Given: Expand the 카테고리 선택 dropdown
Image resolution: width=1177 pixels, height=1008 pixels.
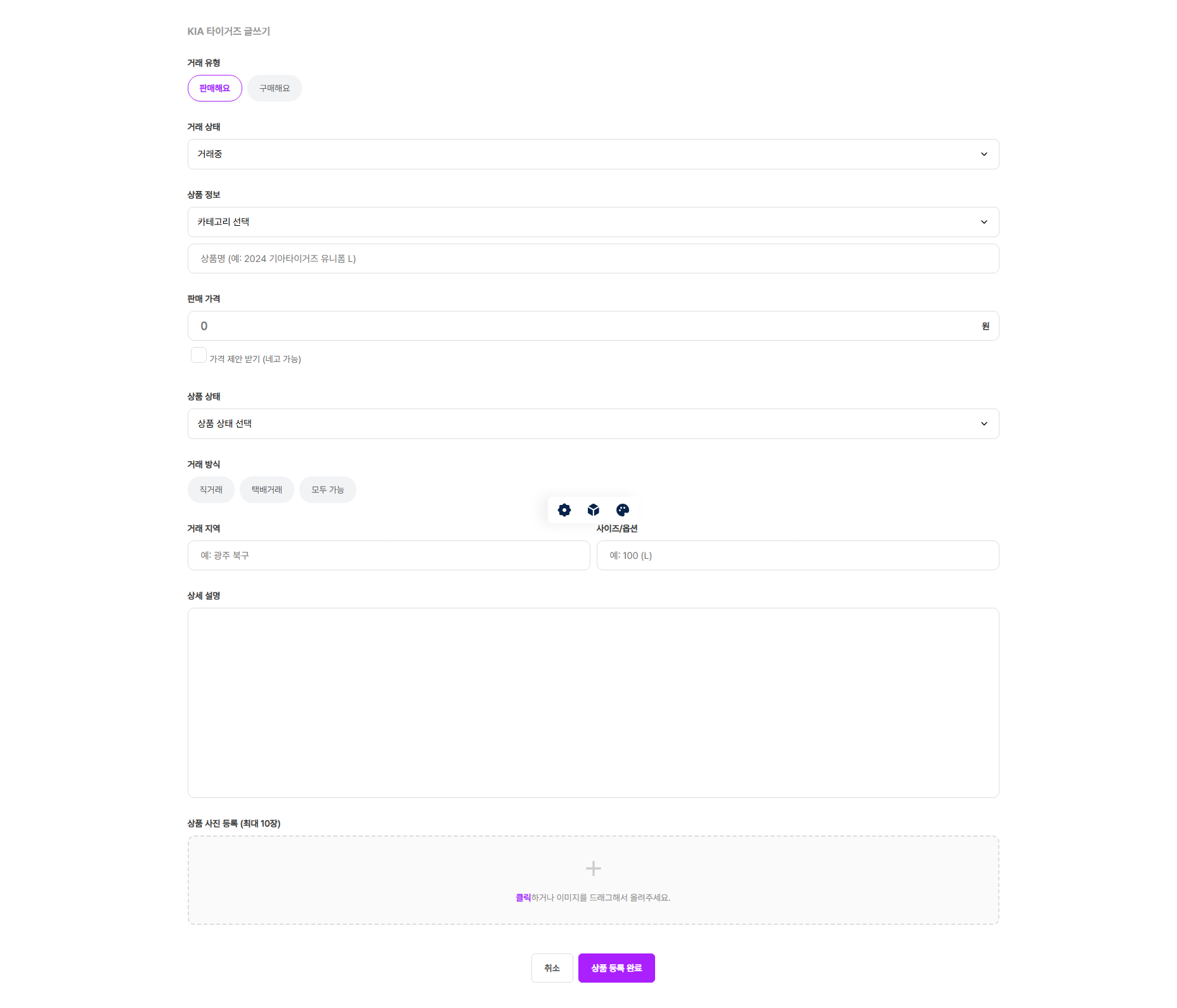Looking at the screenshot, I should [593, 222].
